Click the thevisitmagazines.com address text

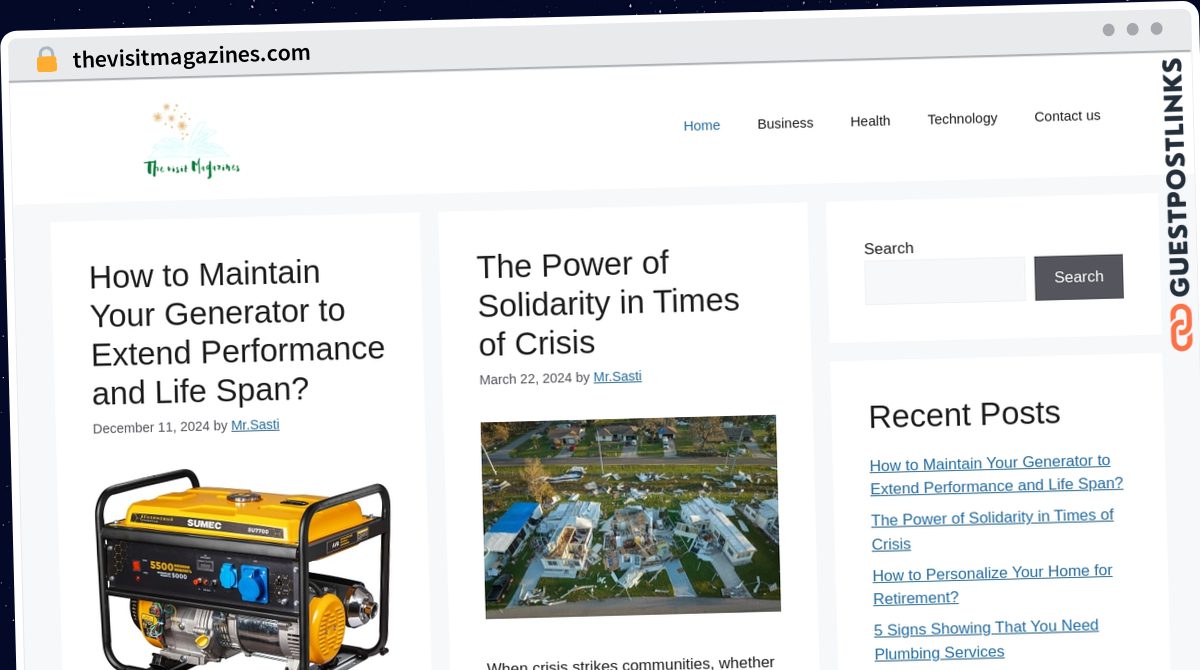tap(191, 56)
